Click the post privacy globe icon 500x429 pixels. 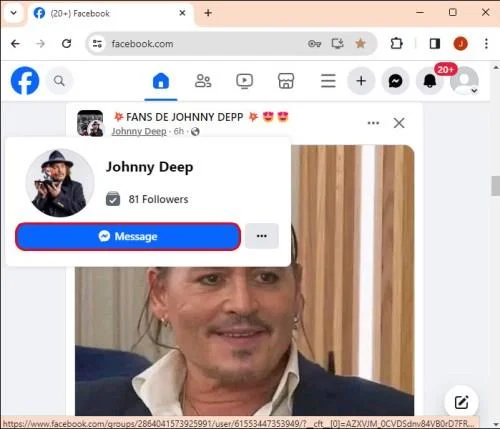(195, 132)
